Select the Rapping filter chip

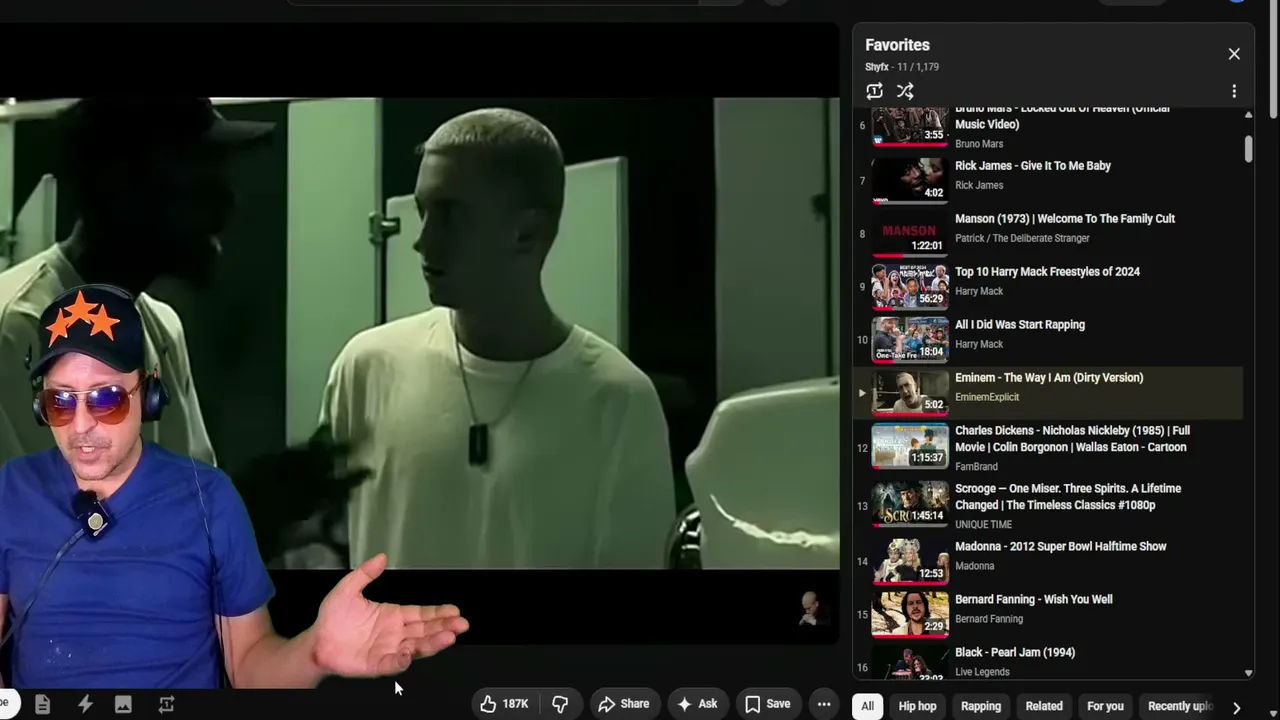coord(981,706)
